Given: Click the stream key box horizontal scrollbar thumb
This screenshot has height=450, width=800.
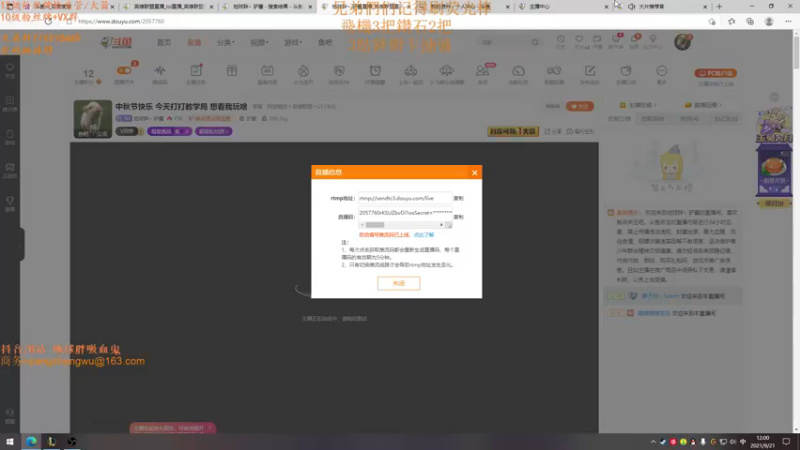Looking at the screenshot, I should (374, 225).
